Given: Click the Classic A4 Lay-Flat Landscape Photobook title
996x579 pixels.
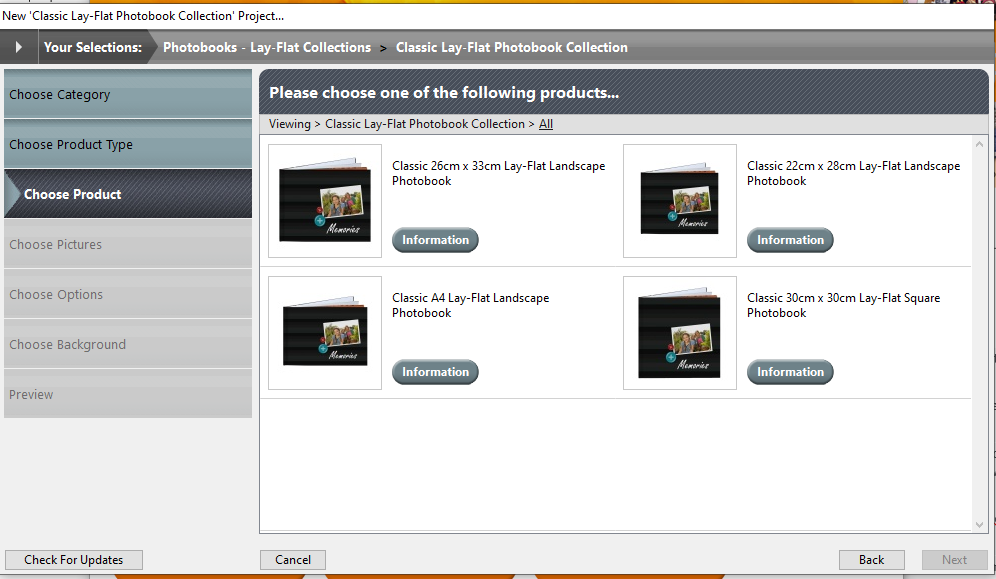Looking at the screenshot, I should point(471,305).
